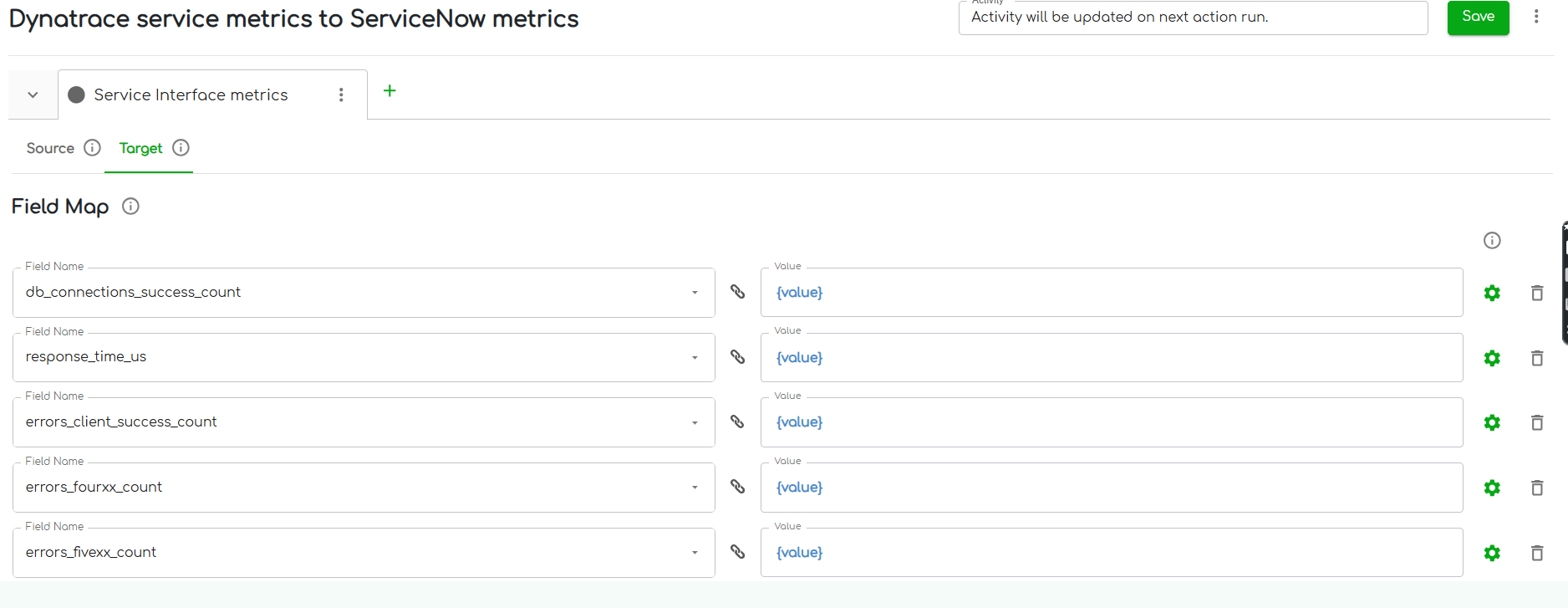This screenshot has height=608, width=1568.
Task: Open gear settings for errors_client_success_count row
Action: click(1492, 422)
